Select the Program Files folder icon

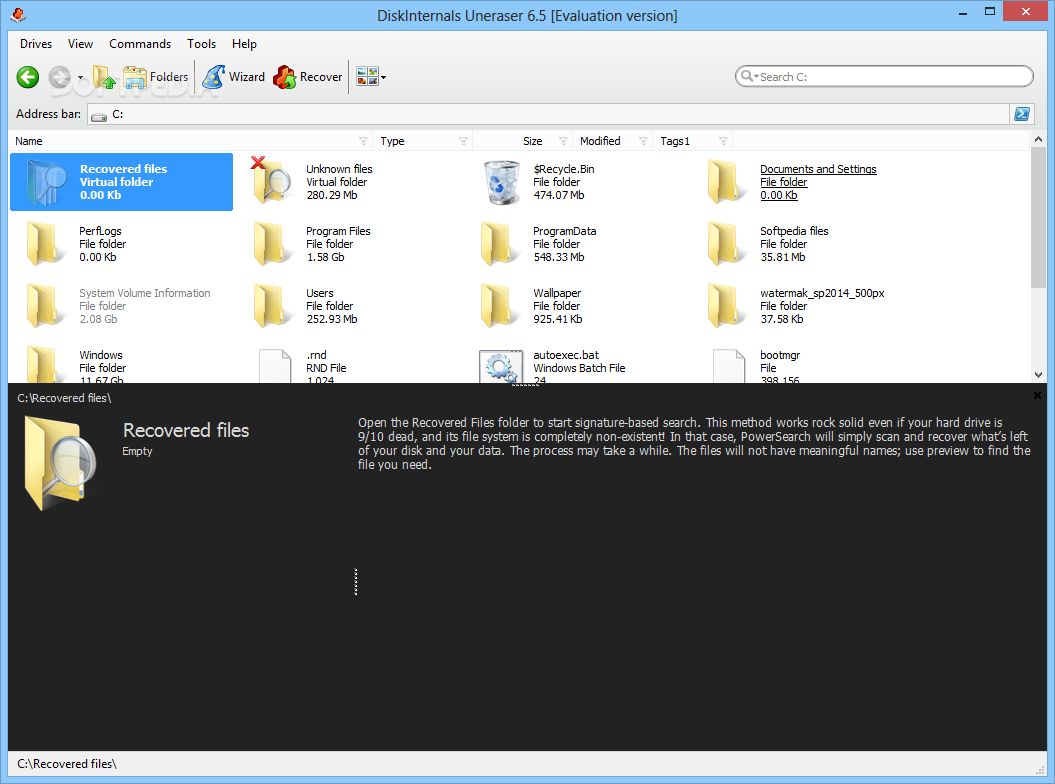[272, 244]
